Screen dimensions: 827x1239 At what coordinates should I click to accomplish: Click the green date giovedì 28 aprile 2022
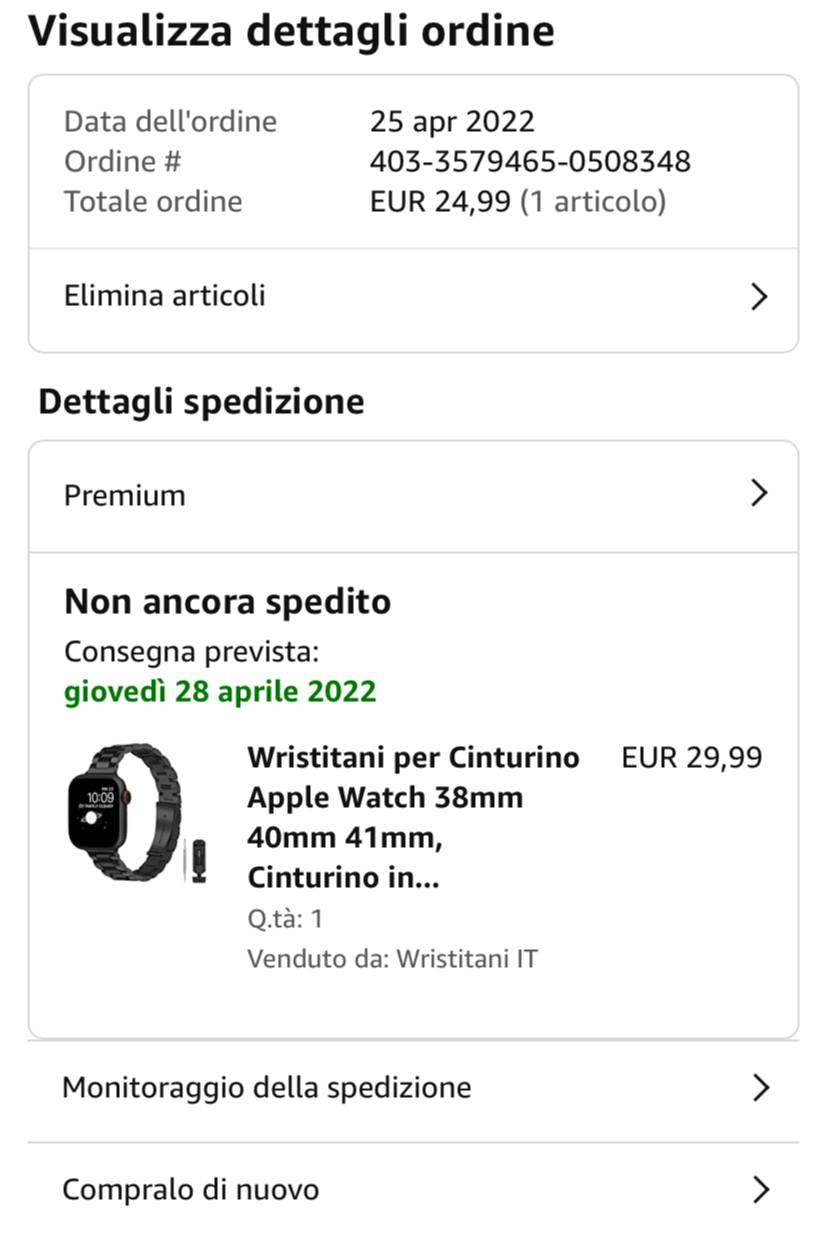[x=220, y=692]
